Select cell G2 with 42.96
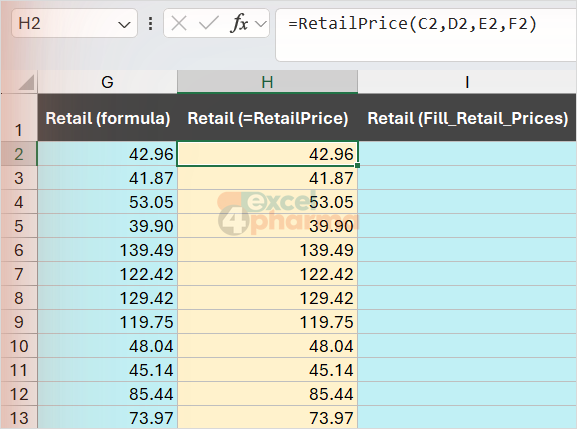This screenshot has width=577, height=429. (107, 153)
